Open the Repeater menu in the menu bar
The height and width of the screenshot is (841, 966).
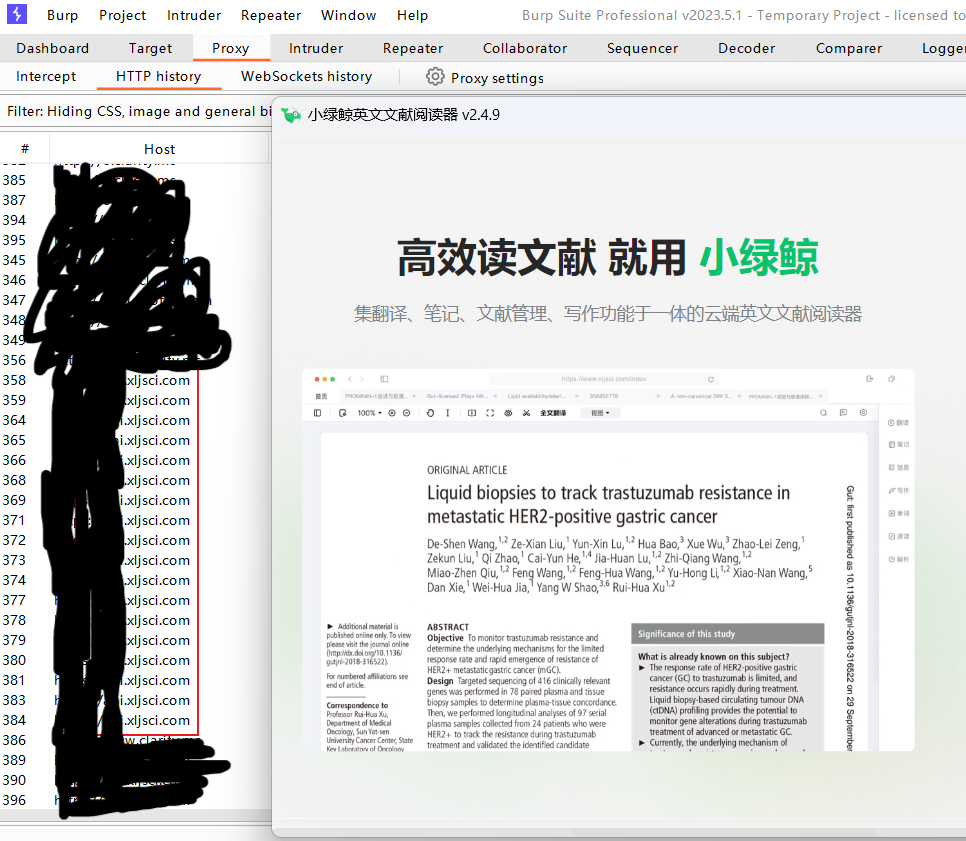click(x=270, y=15)
